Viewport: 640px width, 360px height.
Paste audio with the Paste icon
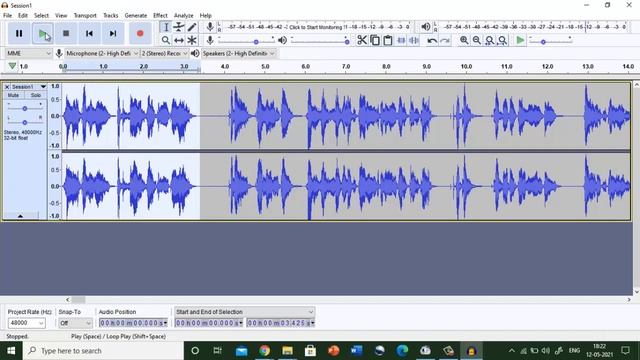[388, 40]
